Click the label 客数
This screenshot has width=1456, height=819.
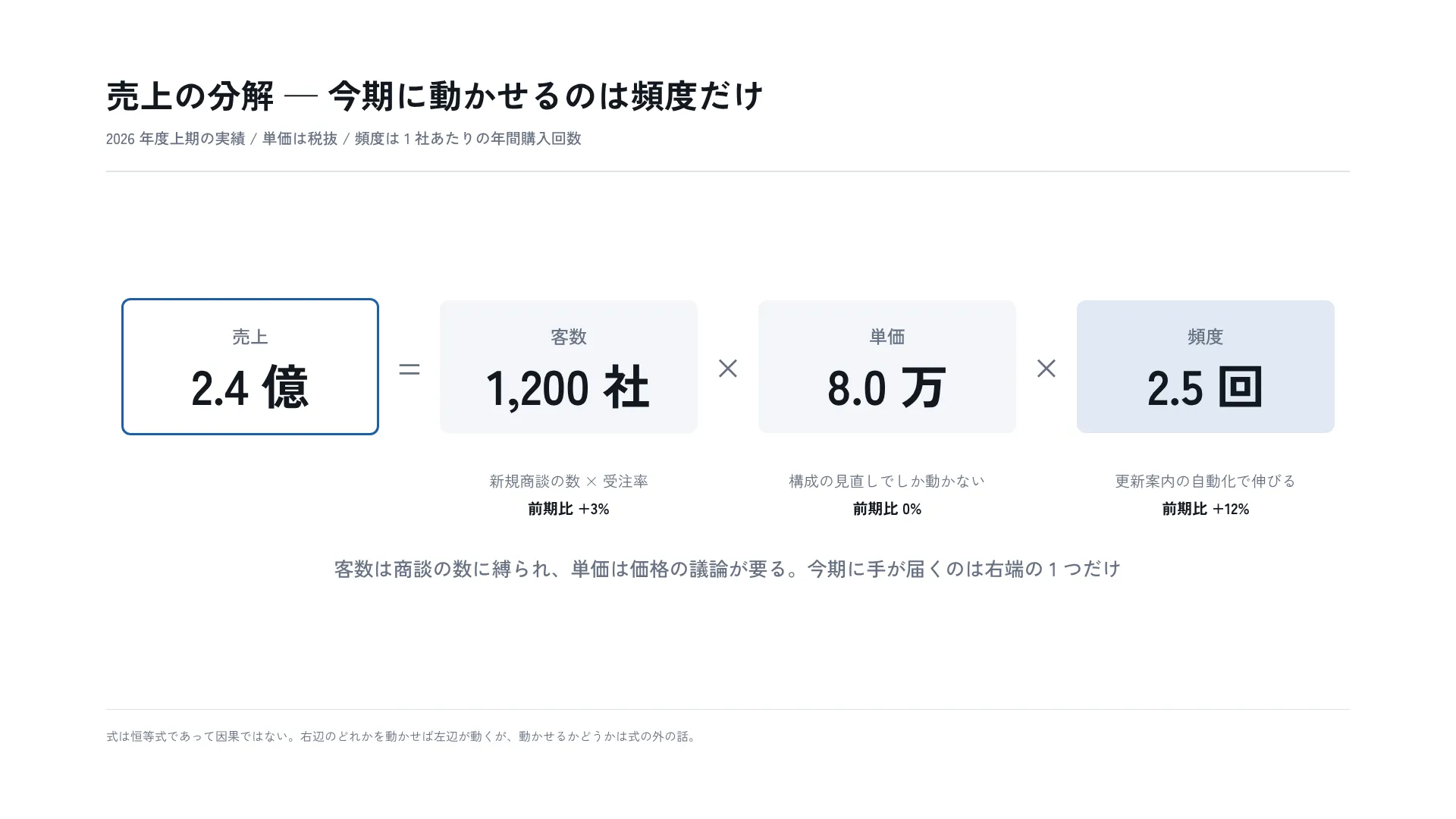tap(569, 337)
